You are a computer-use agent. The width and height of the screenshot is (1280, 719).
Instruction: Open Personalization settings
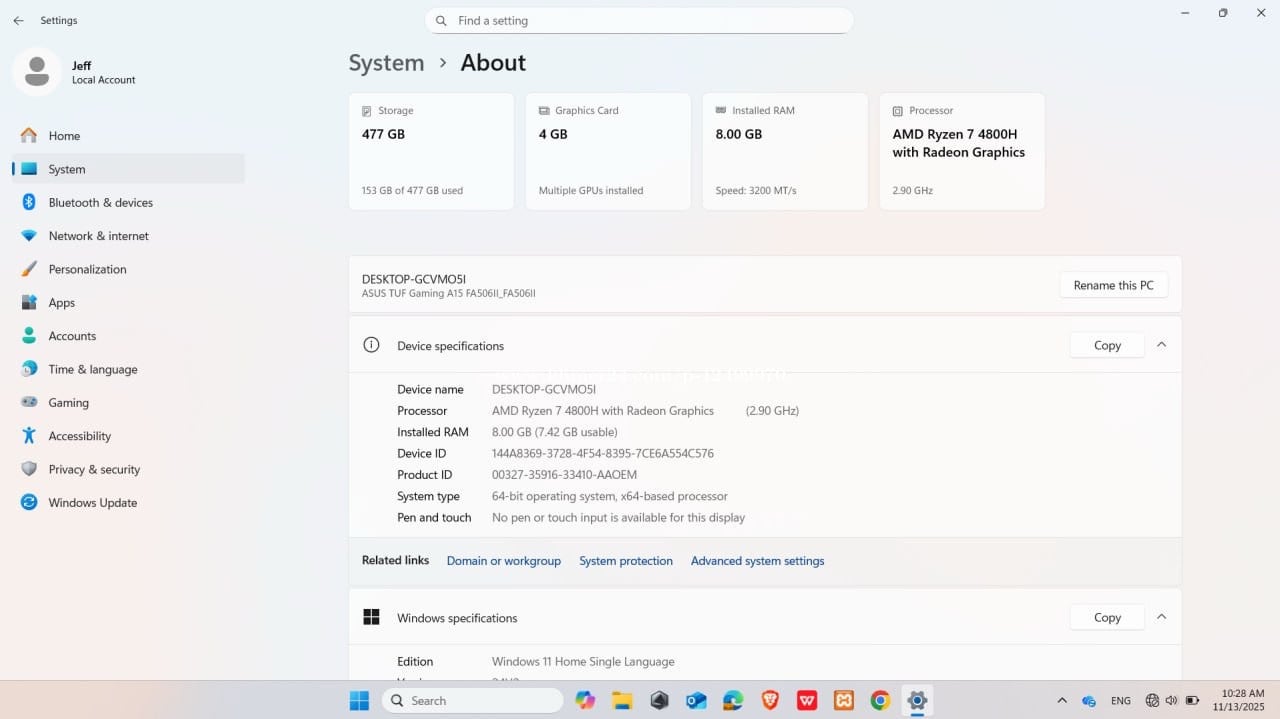128,269
